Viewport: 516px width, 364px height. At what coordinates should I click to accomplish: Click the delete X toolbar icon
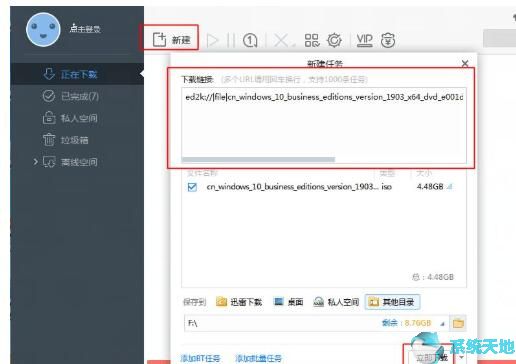tap(282, 41)
